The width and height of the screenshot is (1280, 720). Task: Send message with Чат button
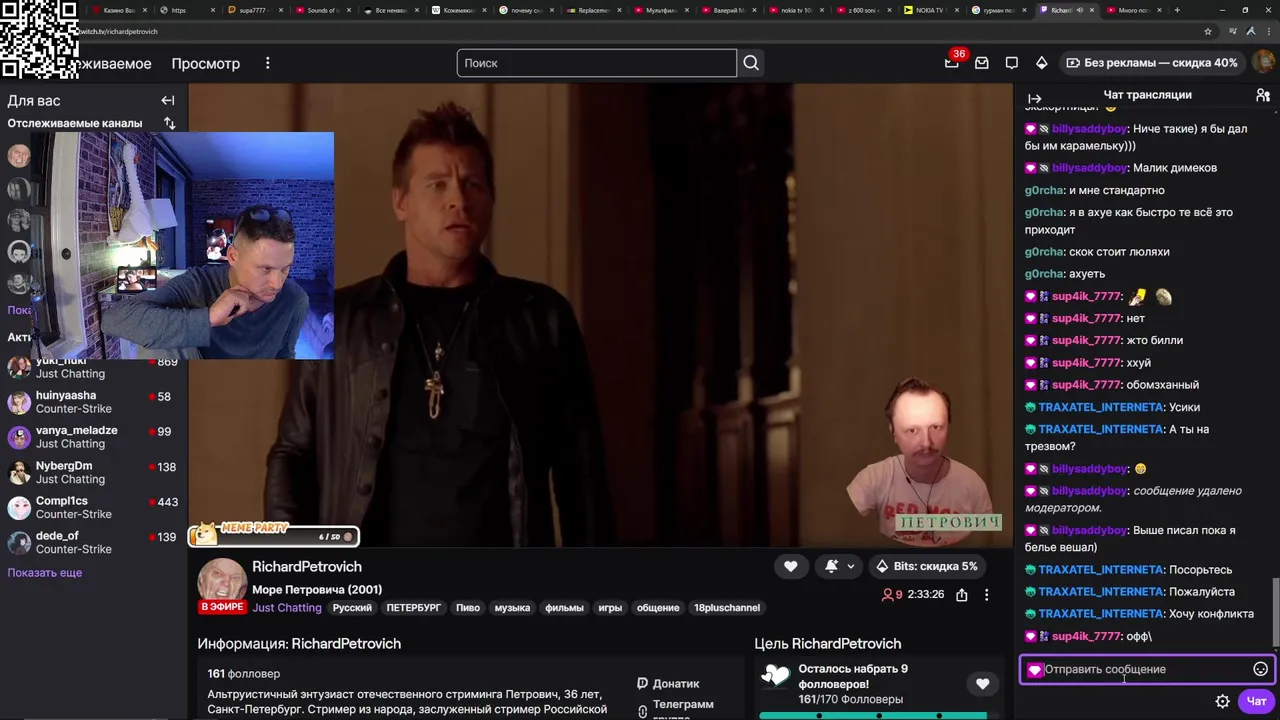1257,701
